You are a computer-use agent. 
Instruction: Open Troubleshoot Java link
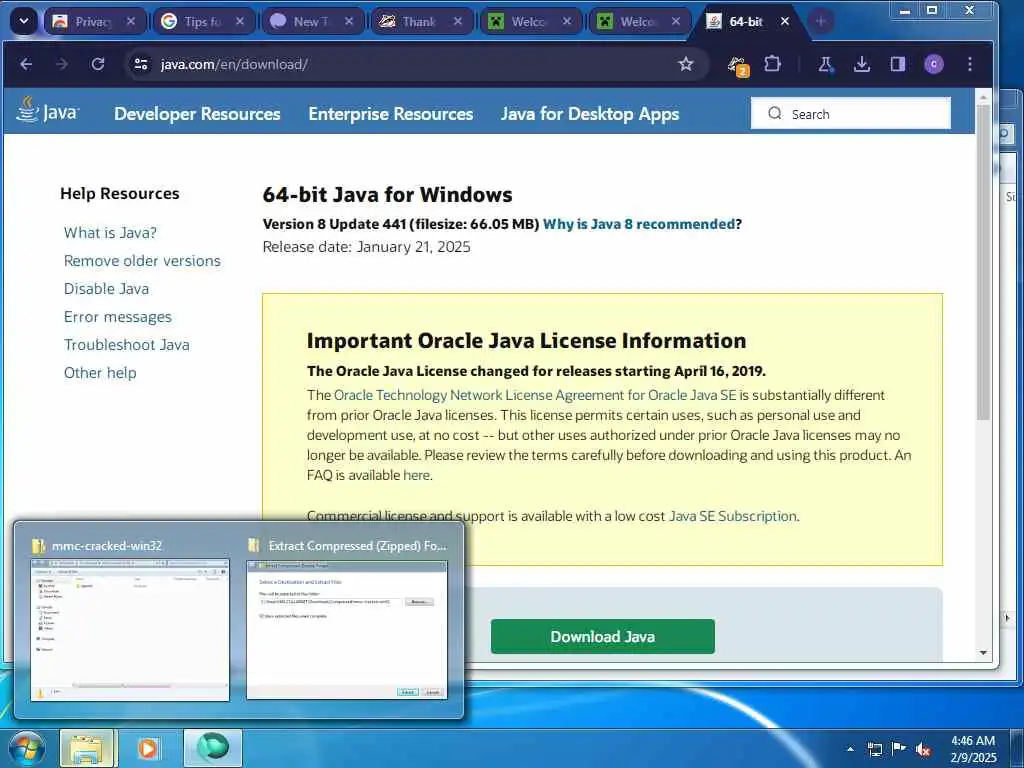tap(127, 345)
